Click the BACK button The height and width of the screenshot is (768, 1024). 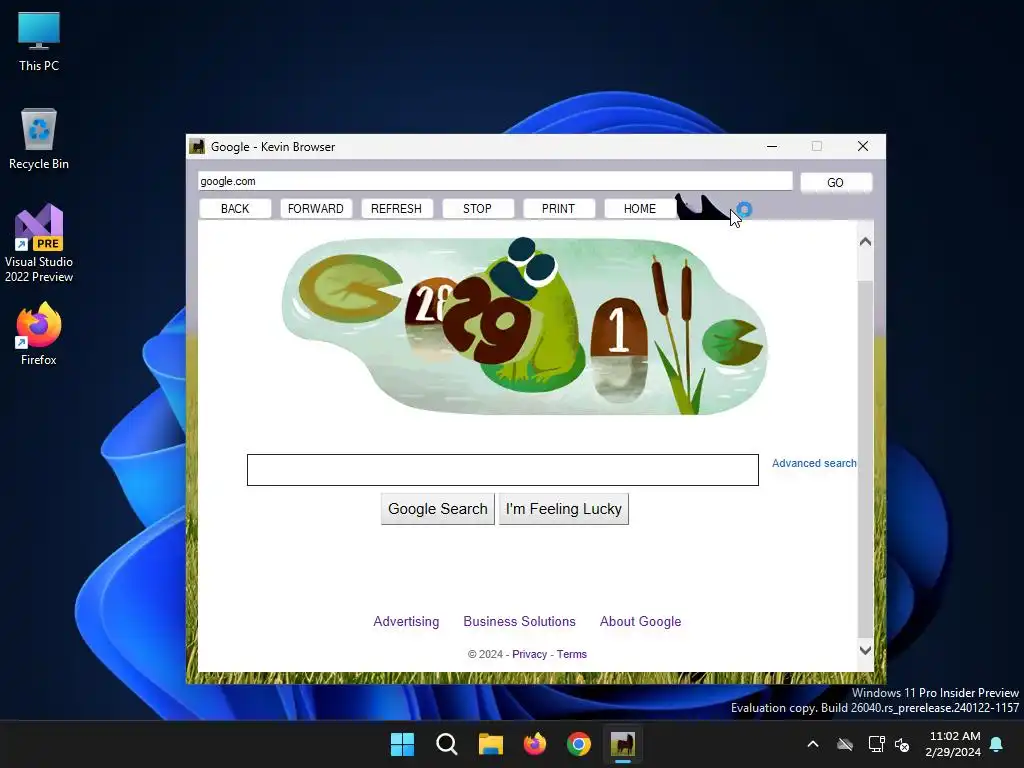tap(235, 208)
